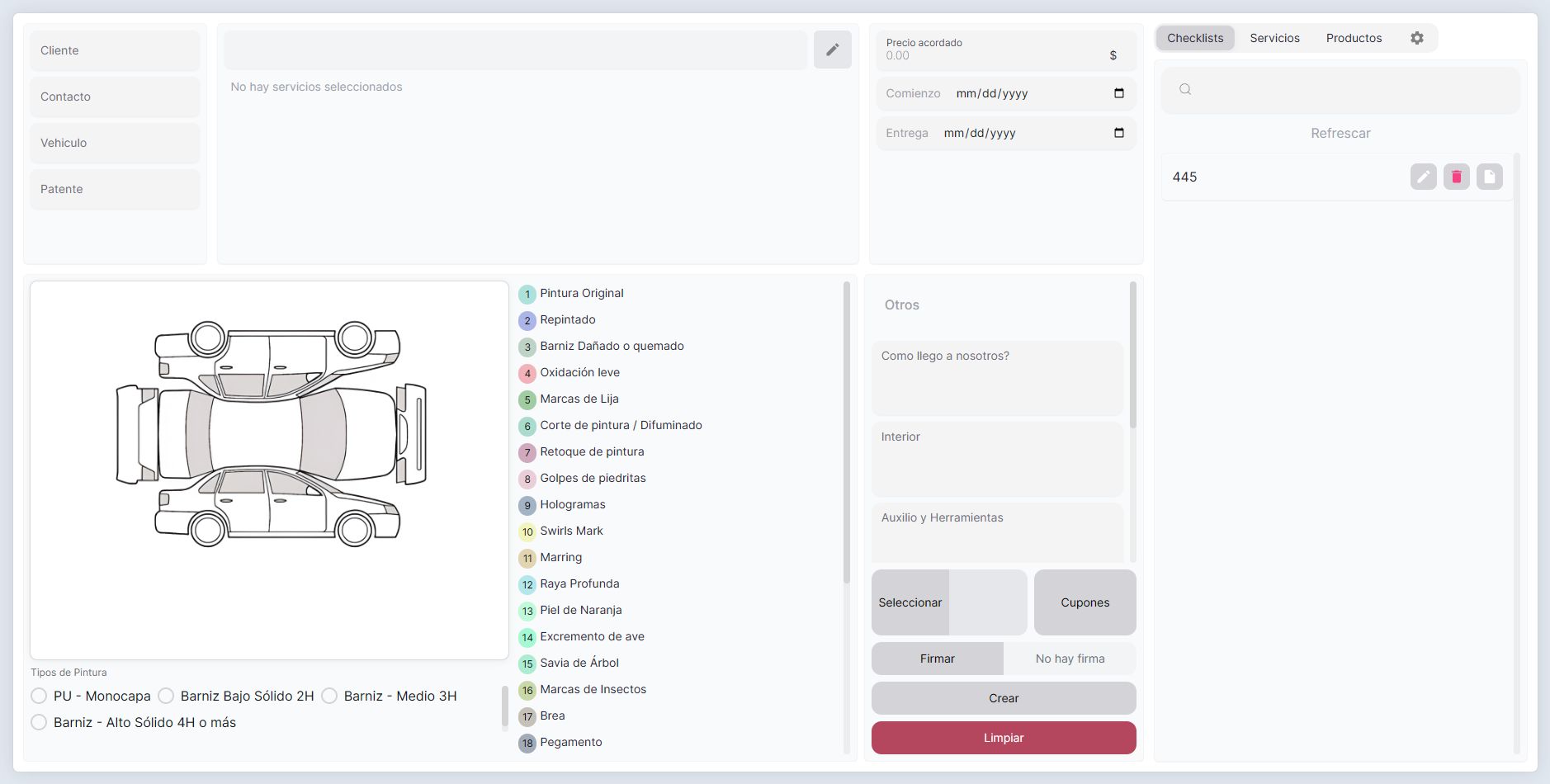Select Barniz Bajo Sólido 2H option
The width and height of the screenshot is (1550, 784).
tap(166, 696)
